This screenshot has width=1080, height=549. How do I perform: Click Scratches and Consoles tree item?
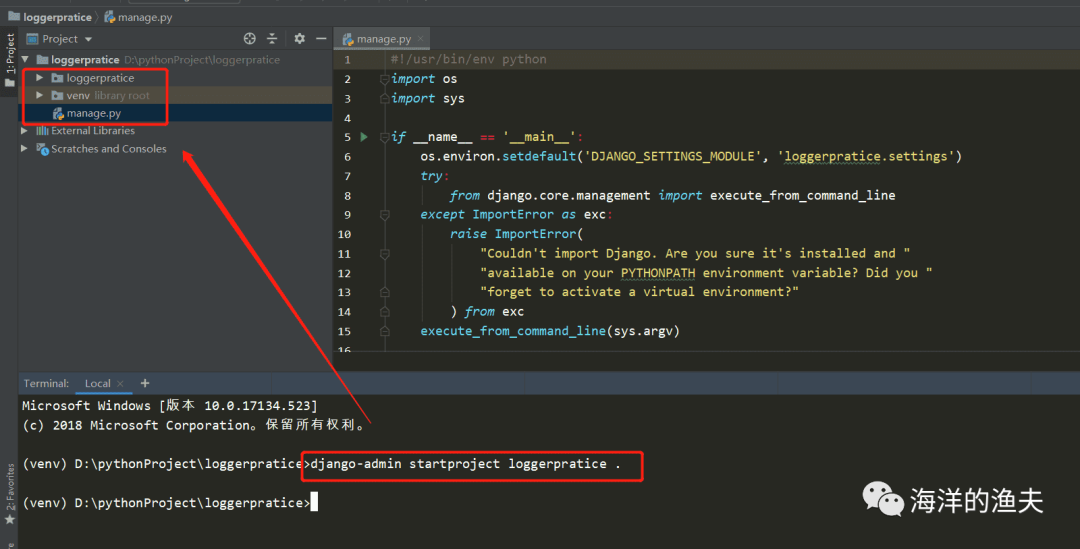(108, 148)
